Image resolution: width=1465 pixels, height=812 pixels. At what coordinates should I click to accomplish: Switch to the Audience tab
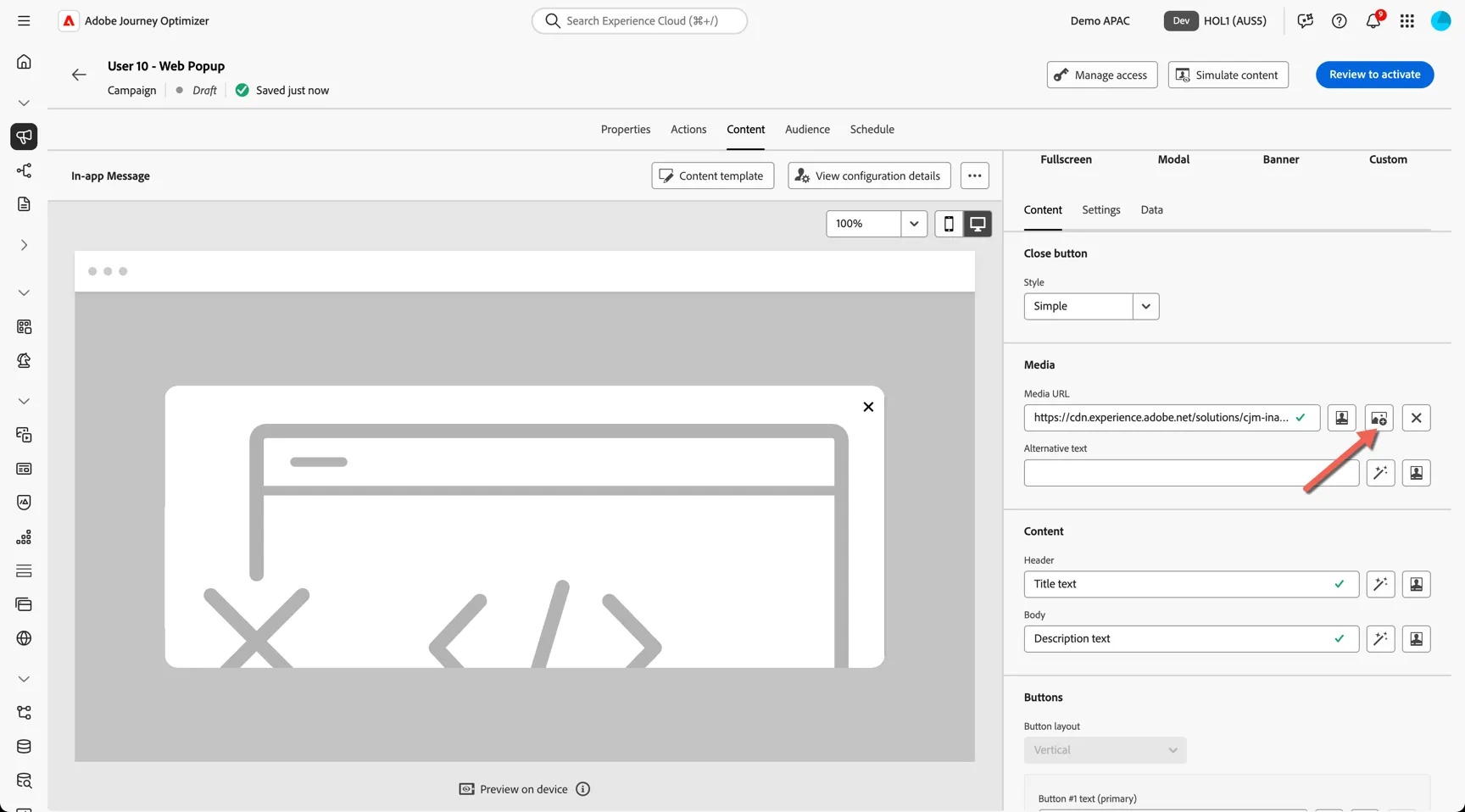point(807,129)
